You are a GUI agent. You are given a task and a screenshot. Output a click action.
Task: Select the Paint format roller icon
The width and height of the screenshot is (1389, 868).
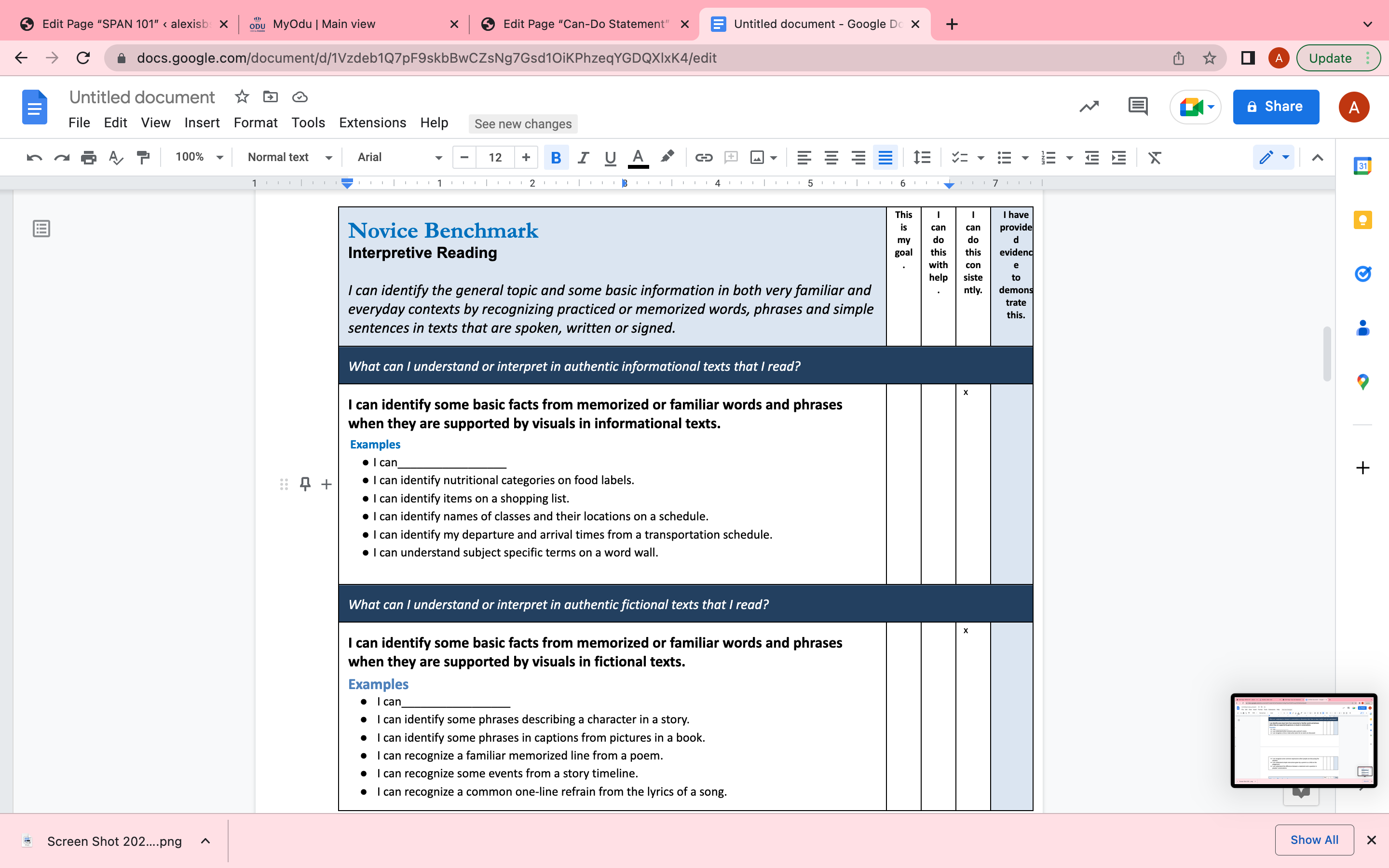point(143,157)
